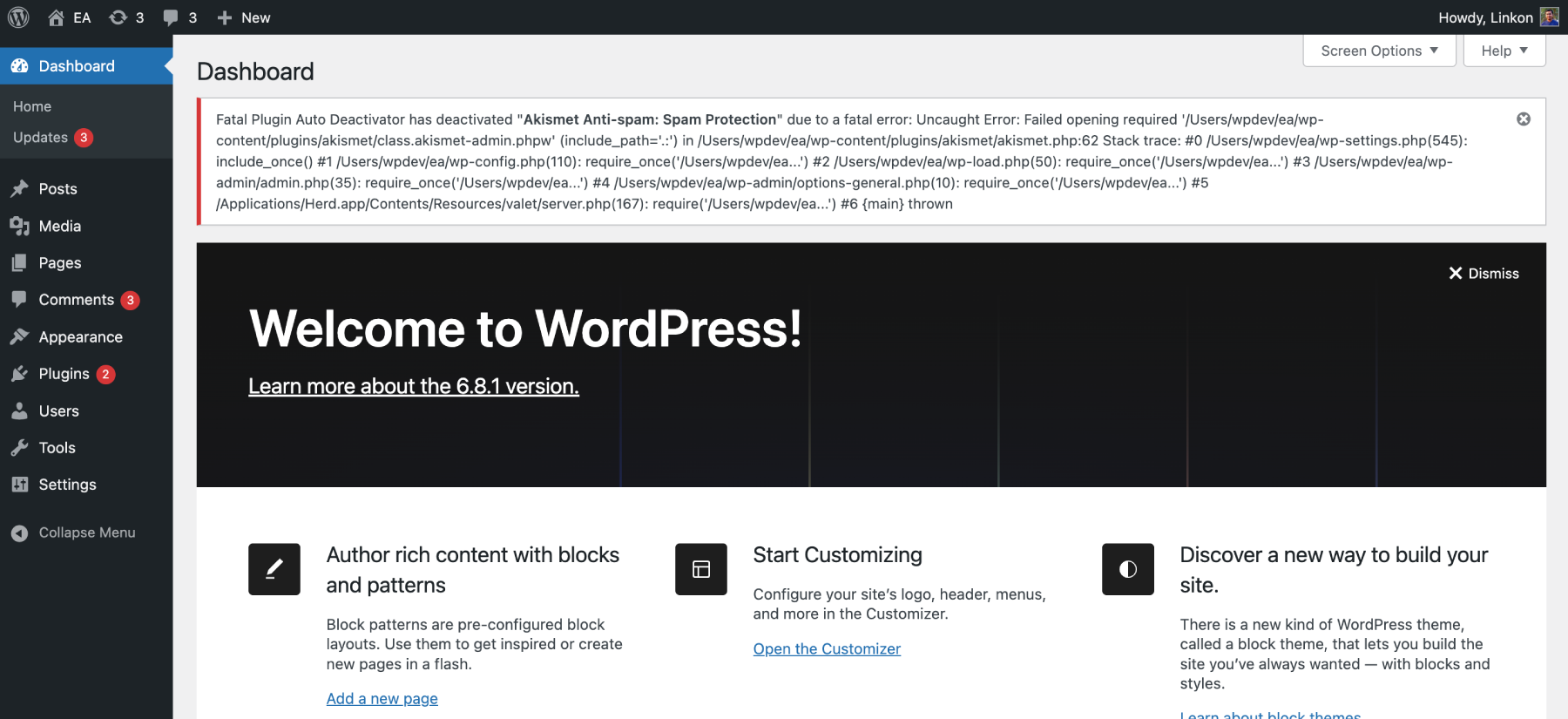The width and height of the screenshot is (1568, 719).
Task: Click Author rich content with blocks heading
Action: [473, 570]
